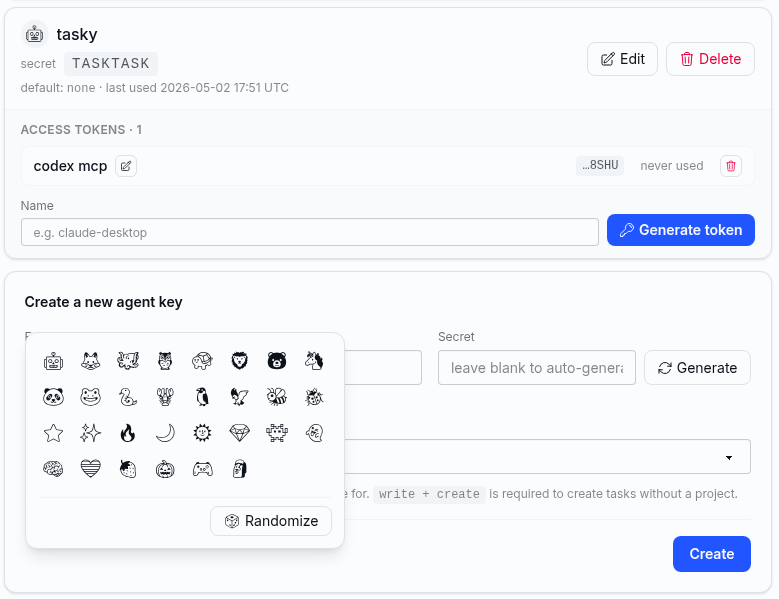Pick the ghost emoji

coord(314,433)
